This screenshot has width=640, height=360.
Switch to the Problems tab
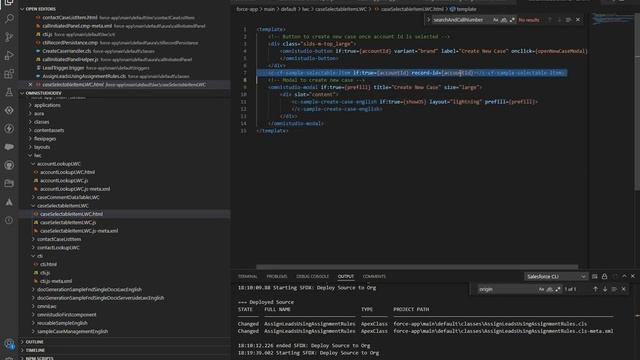coord(276,276)
